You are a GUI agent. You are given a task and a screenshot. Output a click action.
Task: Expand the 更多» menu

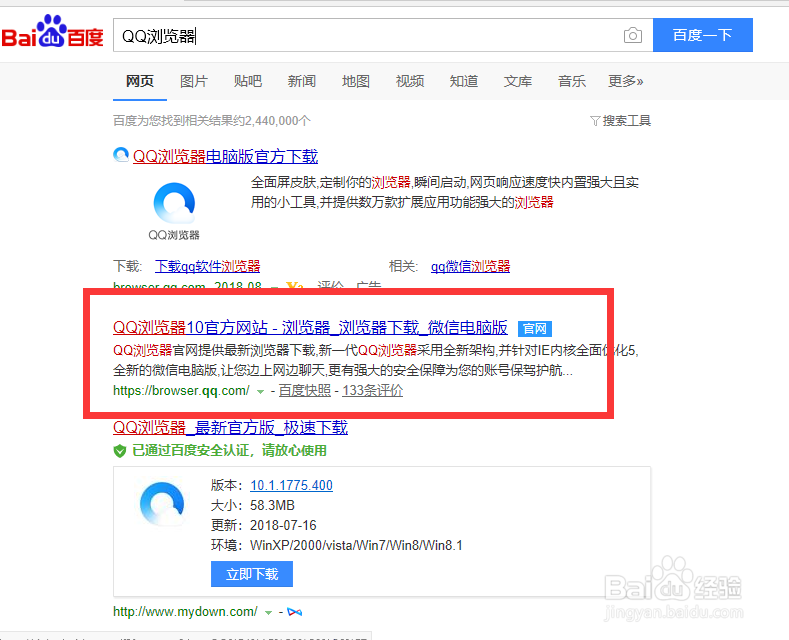625,81
